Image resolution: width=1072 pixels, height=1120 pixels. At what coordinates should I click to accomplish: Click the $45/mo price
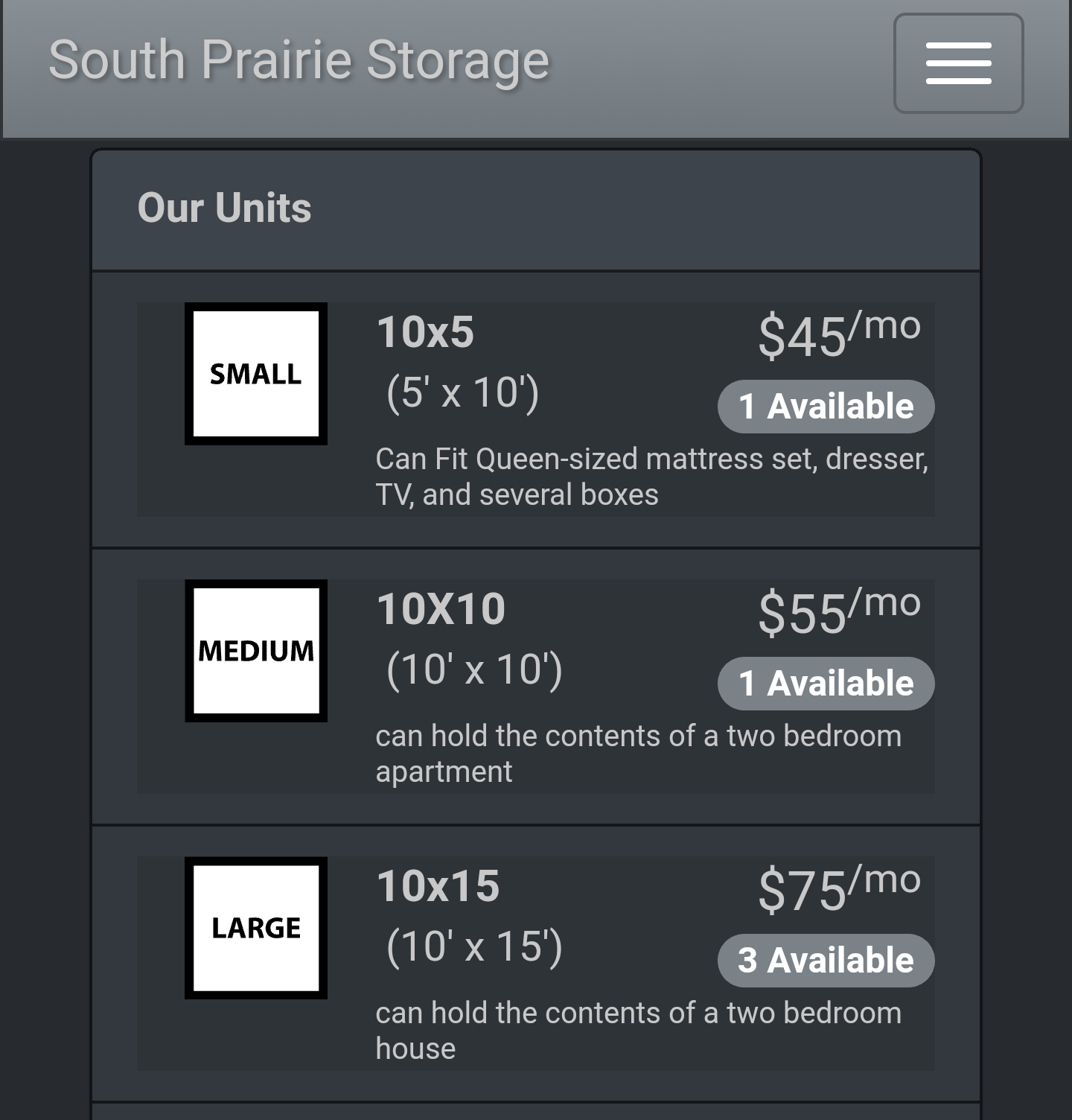pos(839,335)
